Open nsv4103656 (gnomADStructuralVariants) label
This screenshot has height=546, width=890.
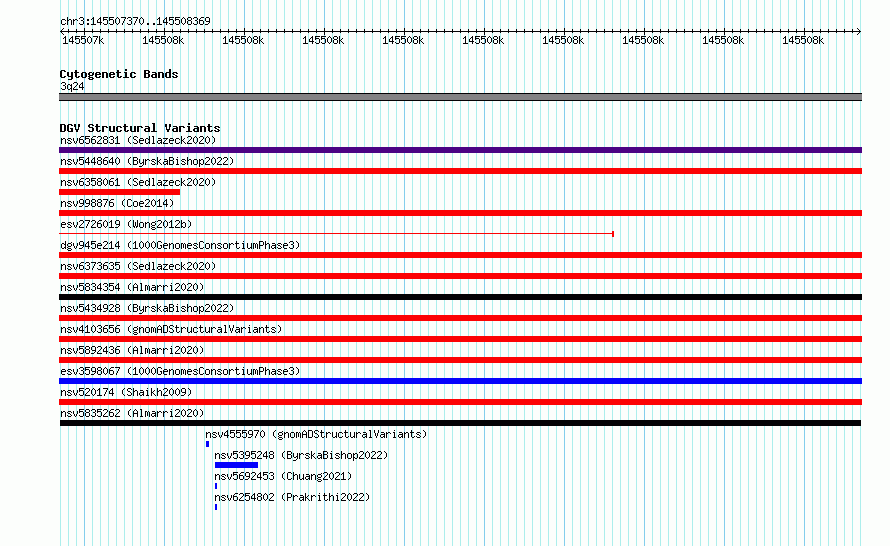[x=171, y=329]
